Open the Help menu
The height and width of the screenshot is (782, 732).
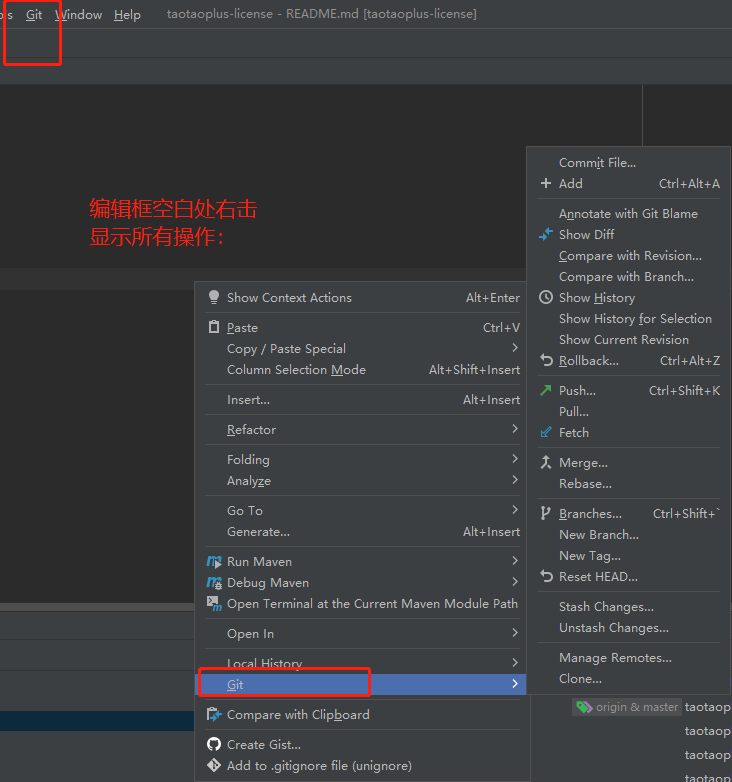point(127,14)
